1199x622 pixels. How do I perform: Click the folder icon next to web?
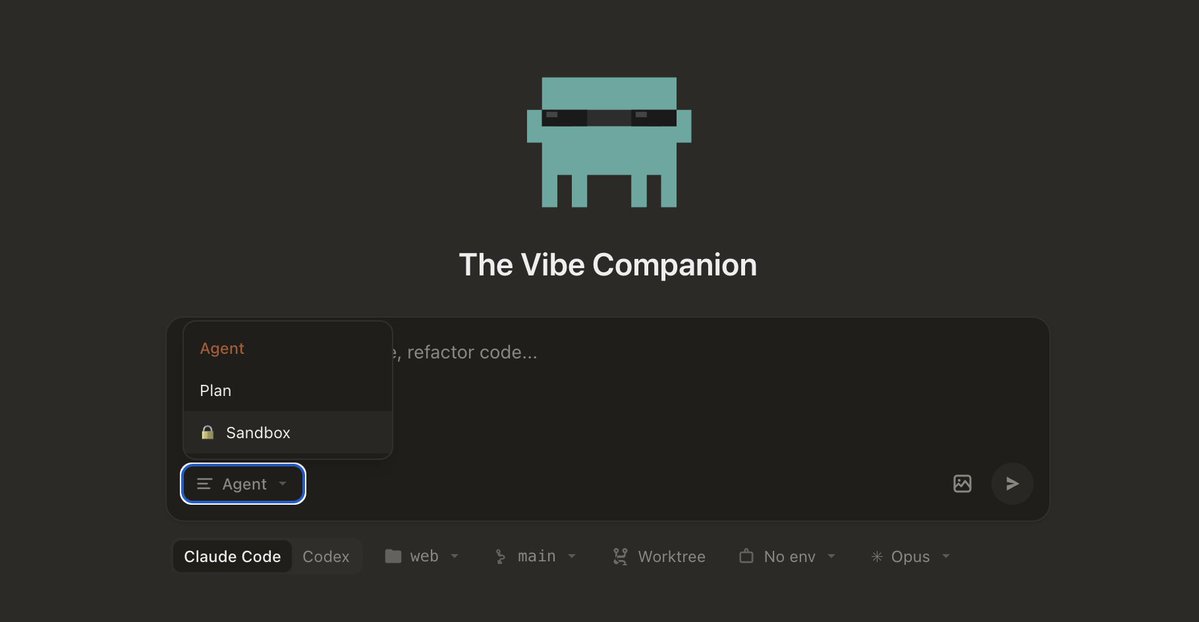tap(393, 555)
